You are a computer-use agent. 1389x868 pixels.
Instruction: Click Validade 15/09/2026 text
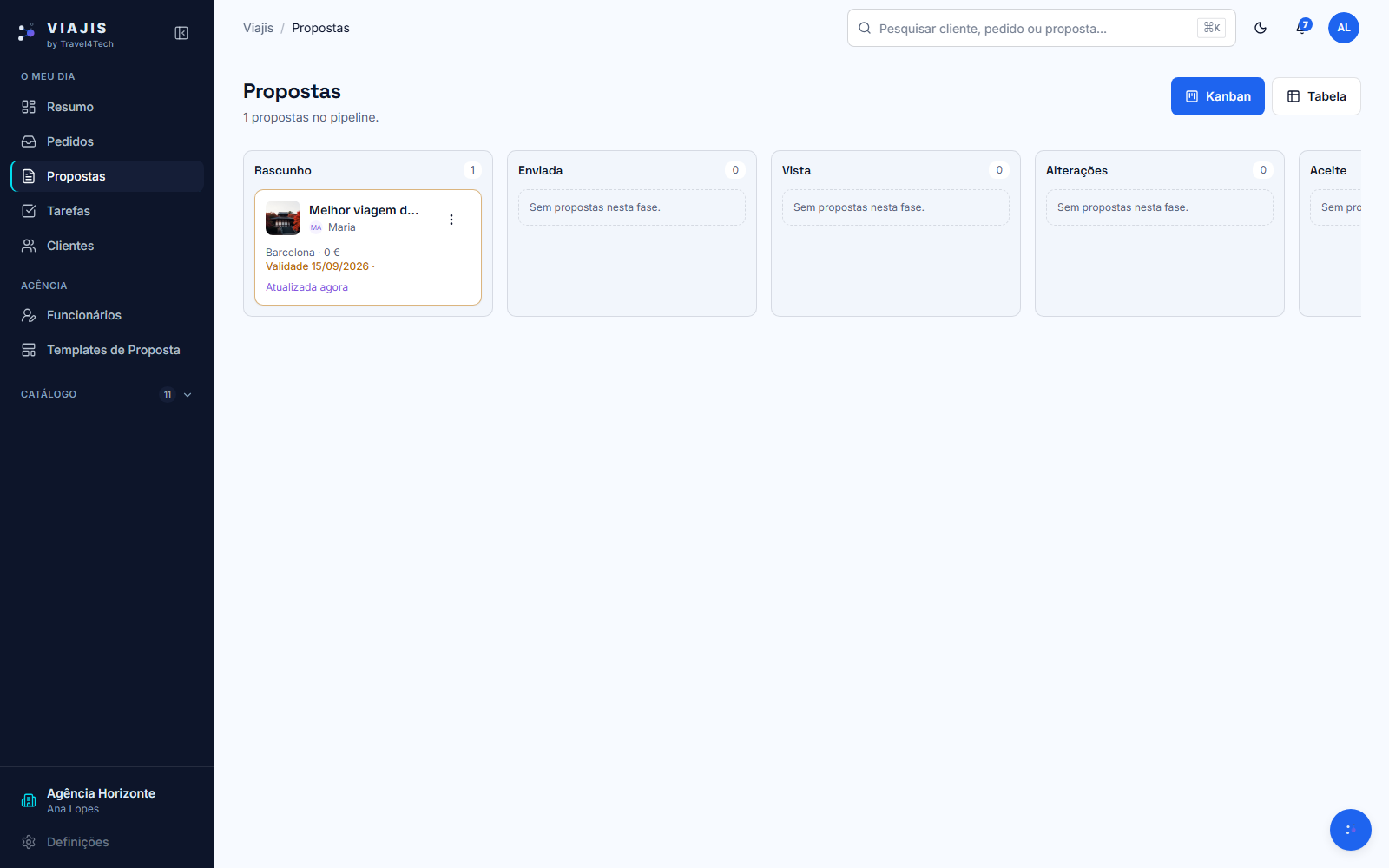click(317, 266)
